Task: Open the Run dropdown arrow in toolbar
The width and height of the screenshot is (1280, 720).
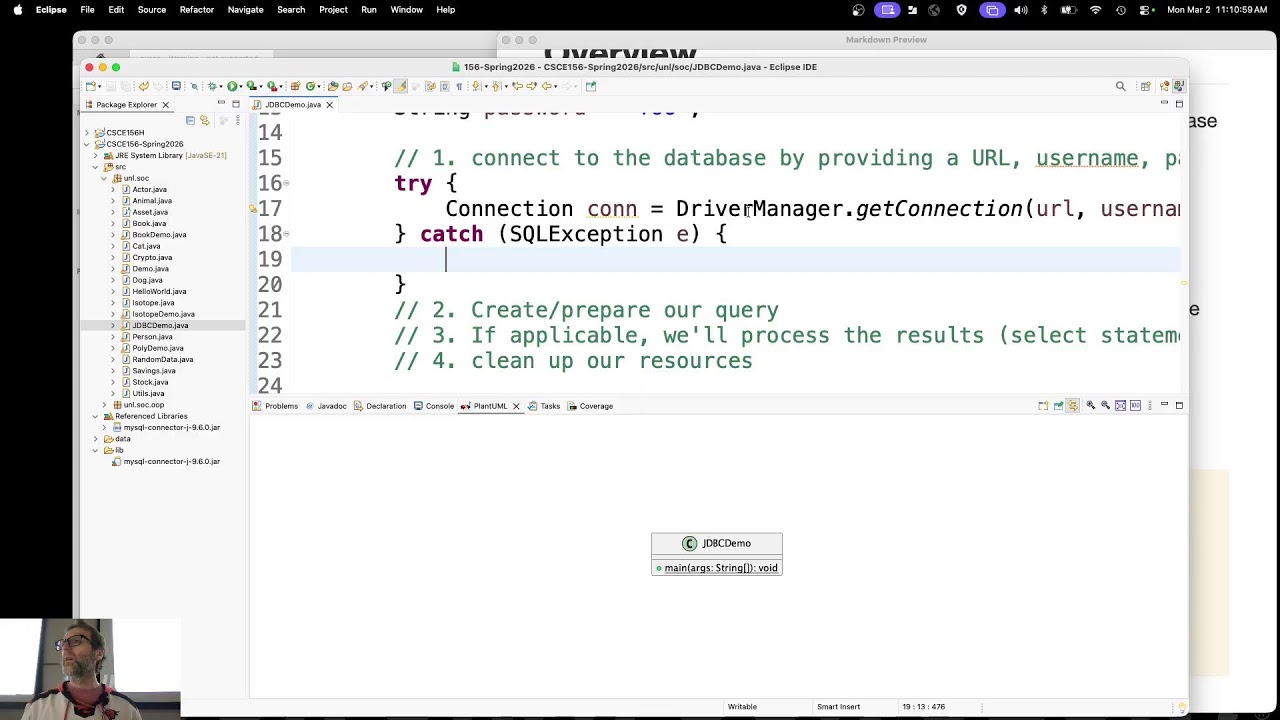Action: 241,87
